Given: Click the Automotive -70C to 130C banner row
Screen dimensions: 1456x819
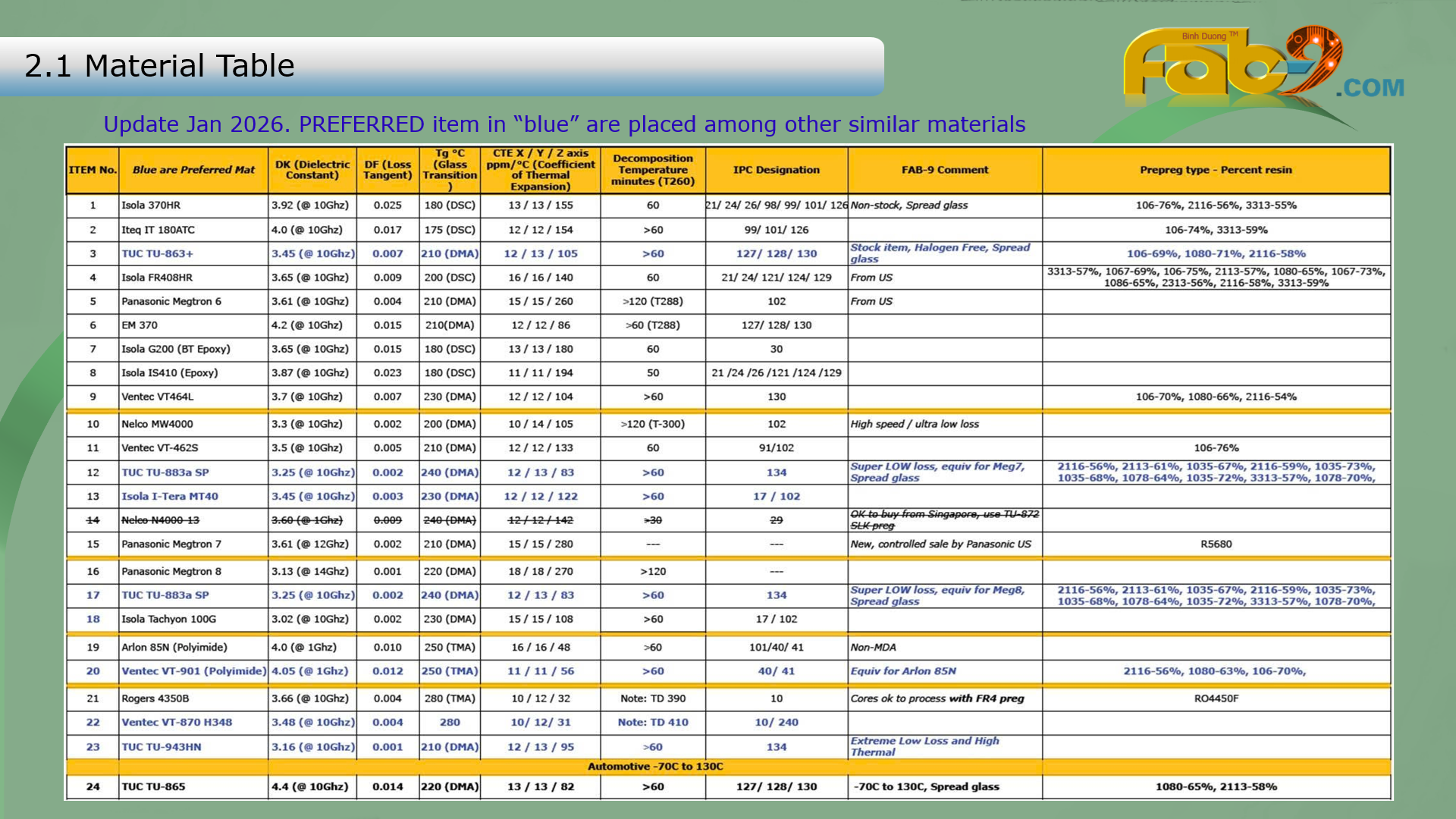Looking at the screenshot, I should [x=655, y=767].
